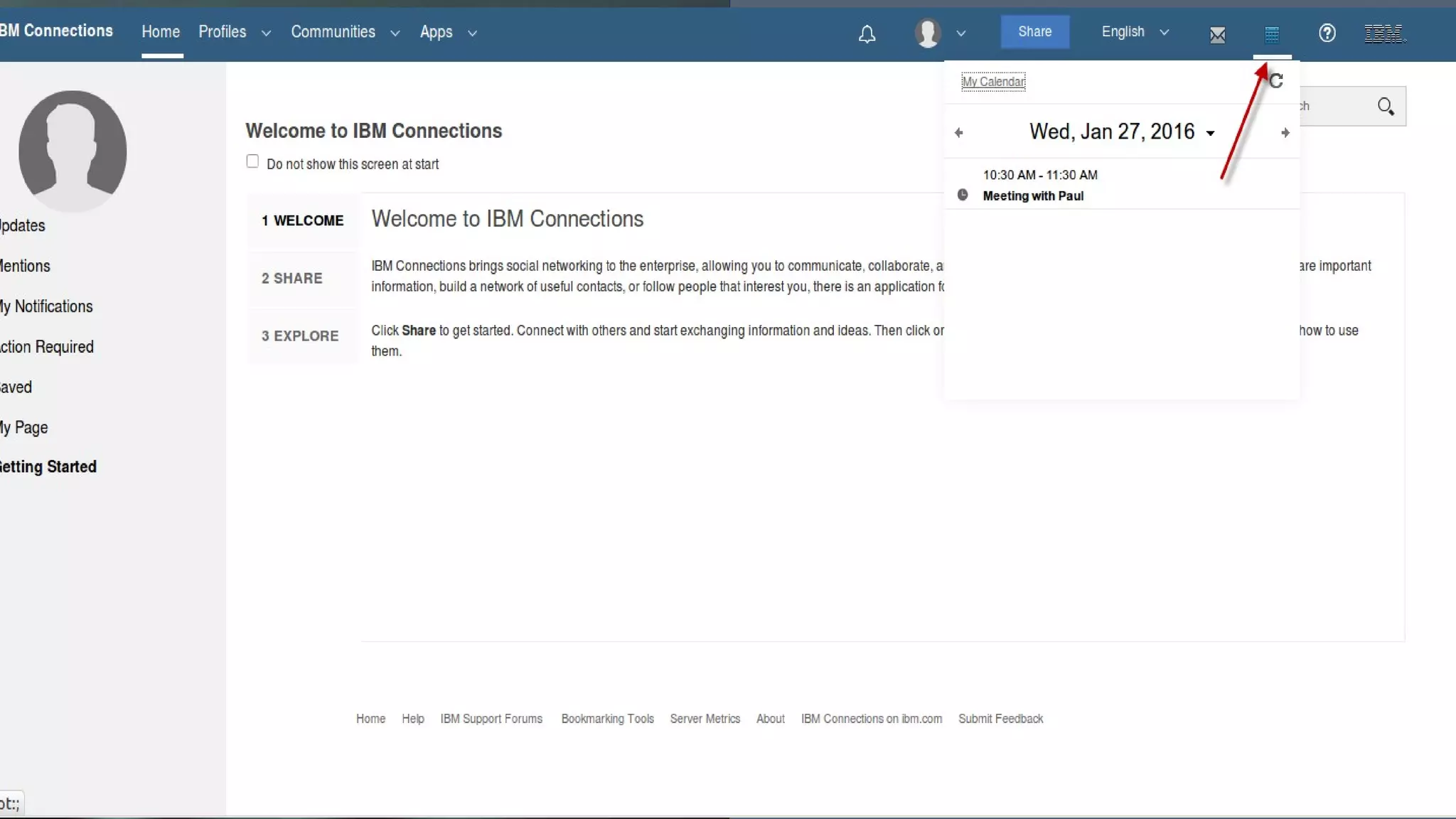Click into the search input field
The image size is (1456, 819).
point(1335,107)
